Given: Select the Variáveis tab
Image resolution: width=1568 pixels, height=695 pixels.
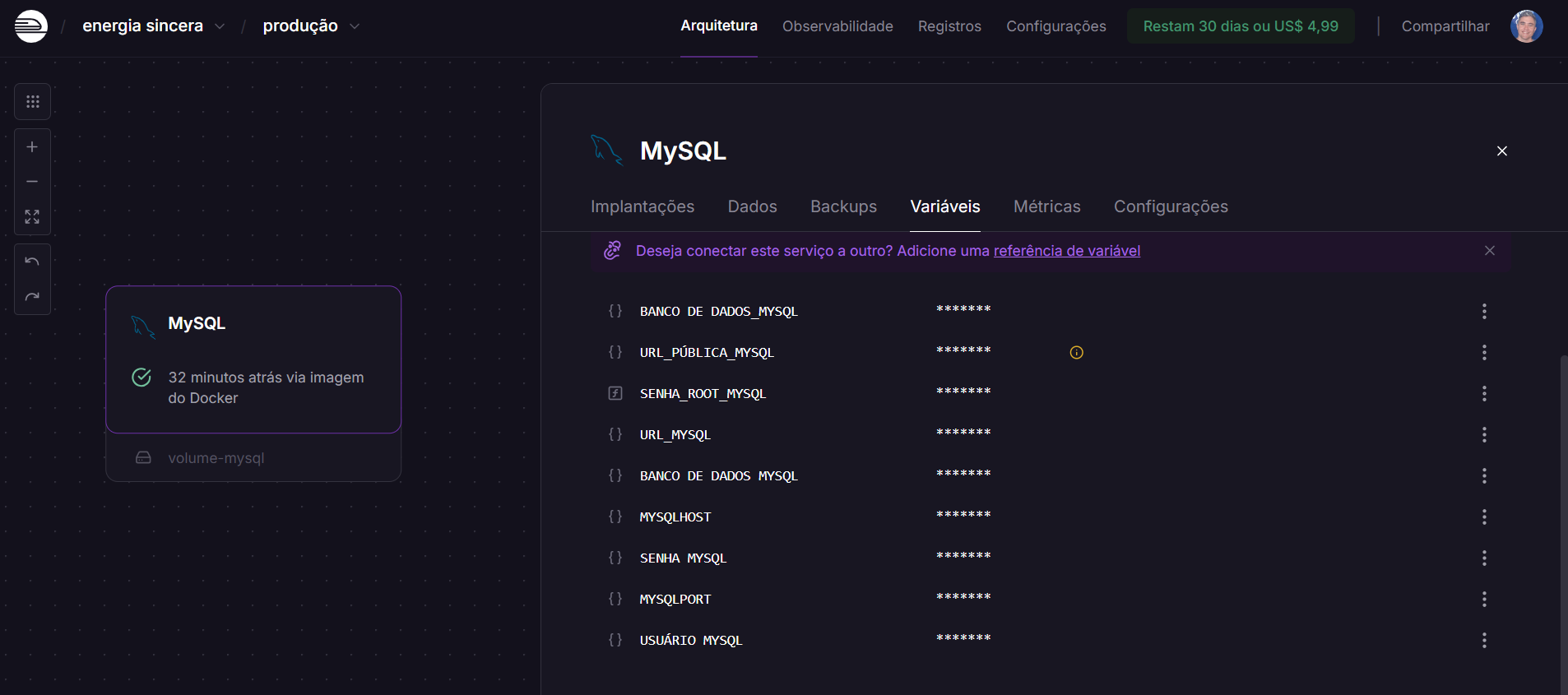Looking at the screenshot, I should [945, 206].
